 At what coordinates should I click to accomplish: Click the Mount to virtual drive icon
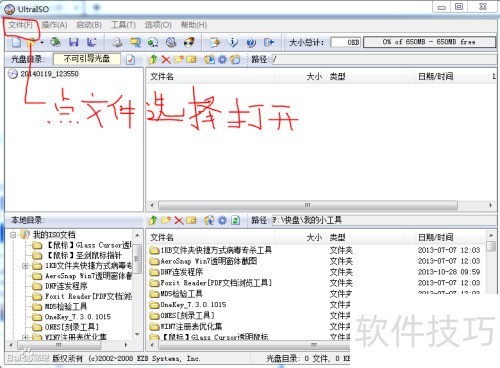pos(171,42)
